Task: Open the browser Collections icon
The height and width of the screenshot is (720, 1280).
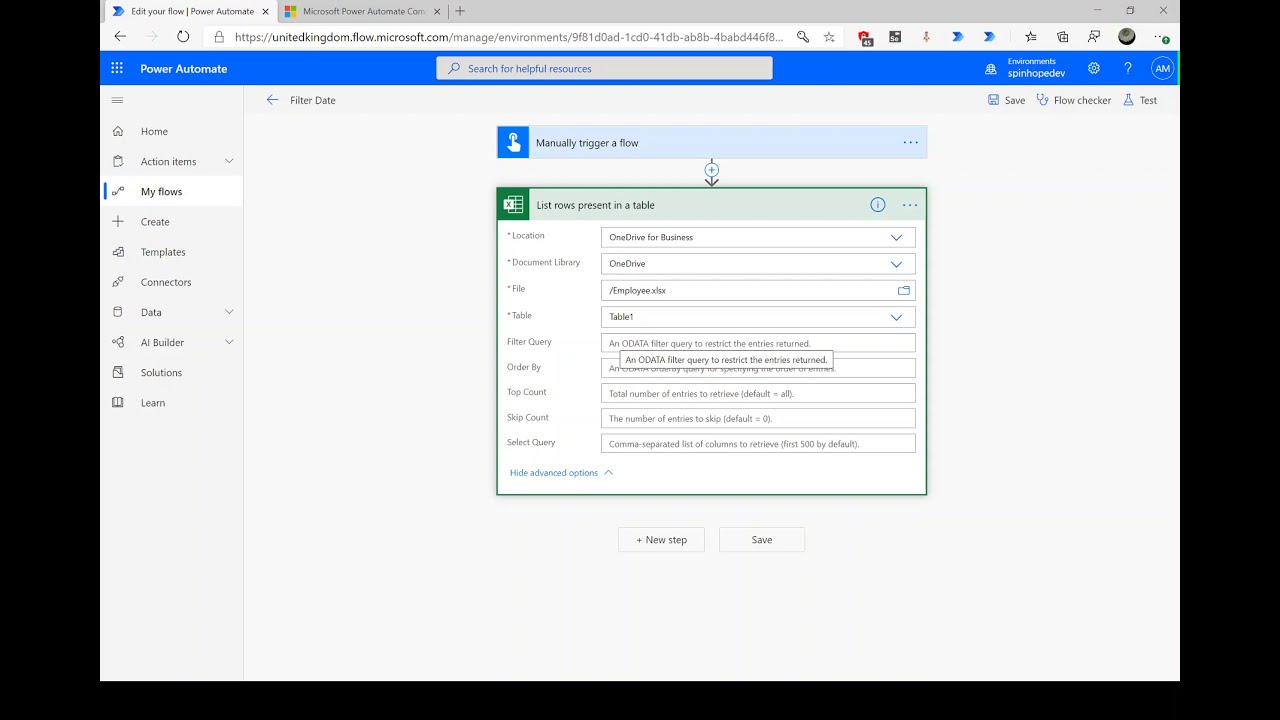Action: [1063, 37]
